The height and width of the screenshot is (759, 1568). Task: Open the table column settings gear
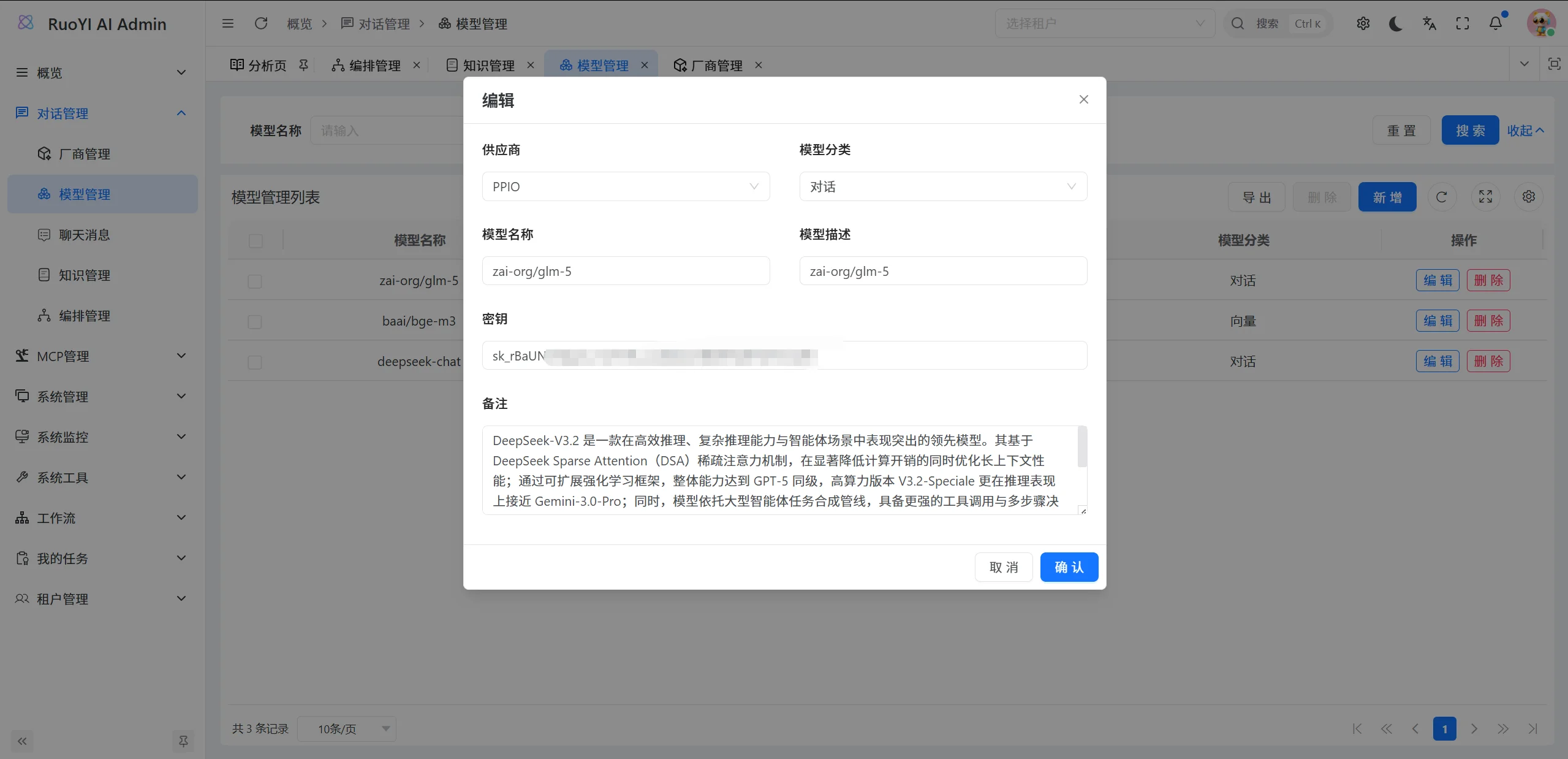click(x=1528, y=196)
